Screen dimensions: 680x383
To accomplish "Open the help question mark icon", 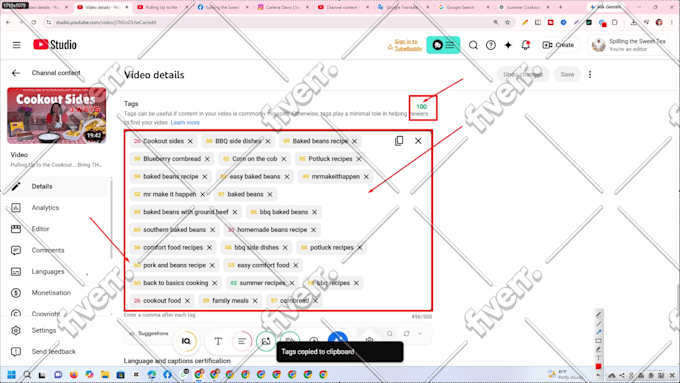I will tap(490, 45).
